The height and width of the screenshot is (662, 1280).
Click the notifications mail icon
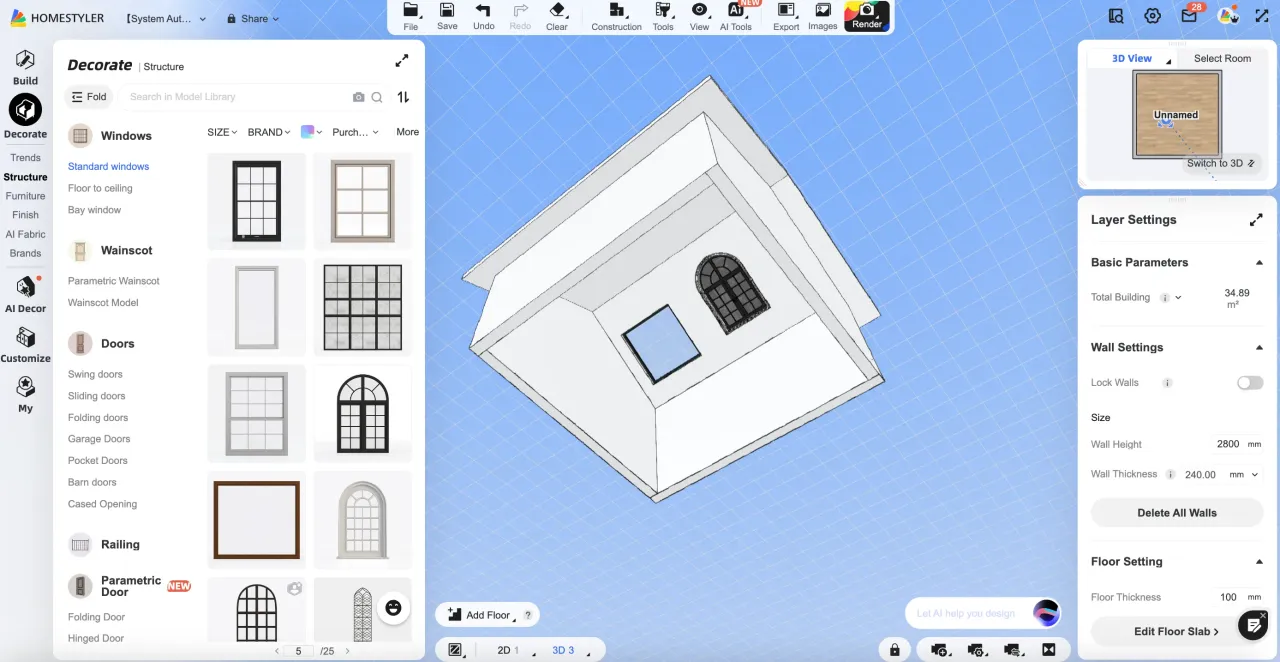tap(1189, 16)
